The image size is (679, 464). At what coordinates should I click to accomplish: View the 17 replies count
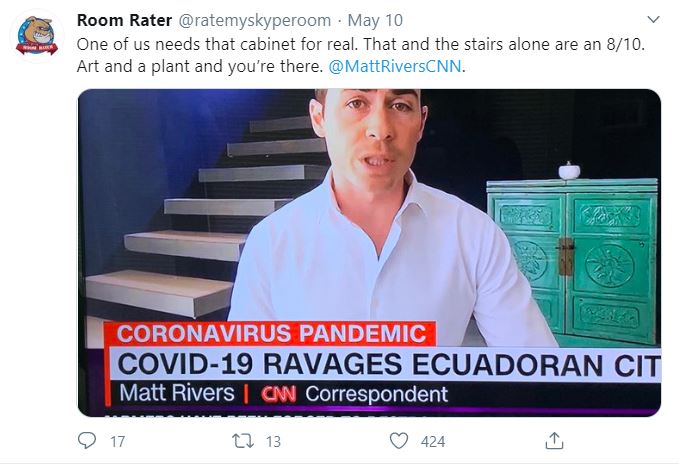pos(117,441)
